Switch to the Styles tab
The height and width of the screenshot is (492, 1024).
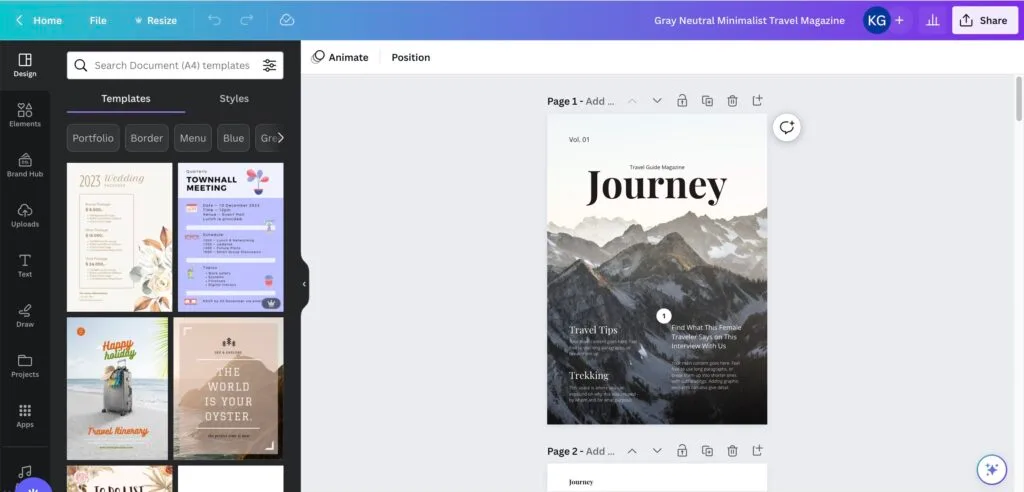click(x=234, y=99)
